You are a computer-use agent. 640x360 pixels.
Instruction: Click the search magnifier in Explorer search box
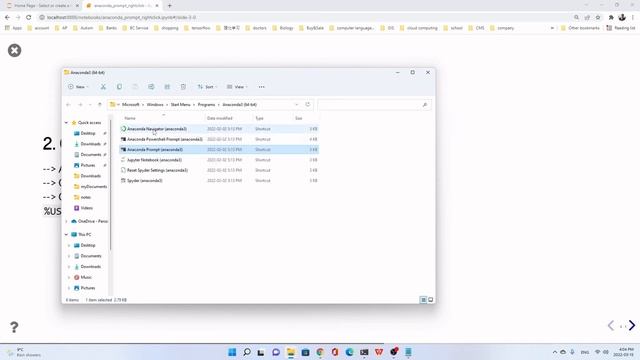[x=424, y=105]
